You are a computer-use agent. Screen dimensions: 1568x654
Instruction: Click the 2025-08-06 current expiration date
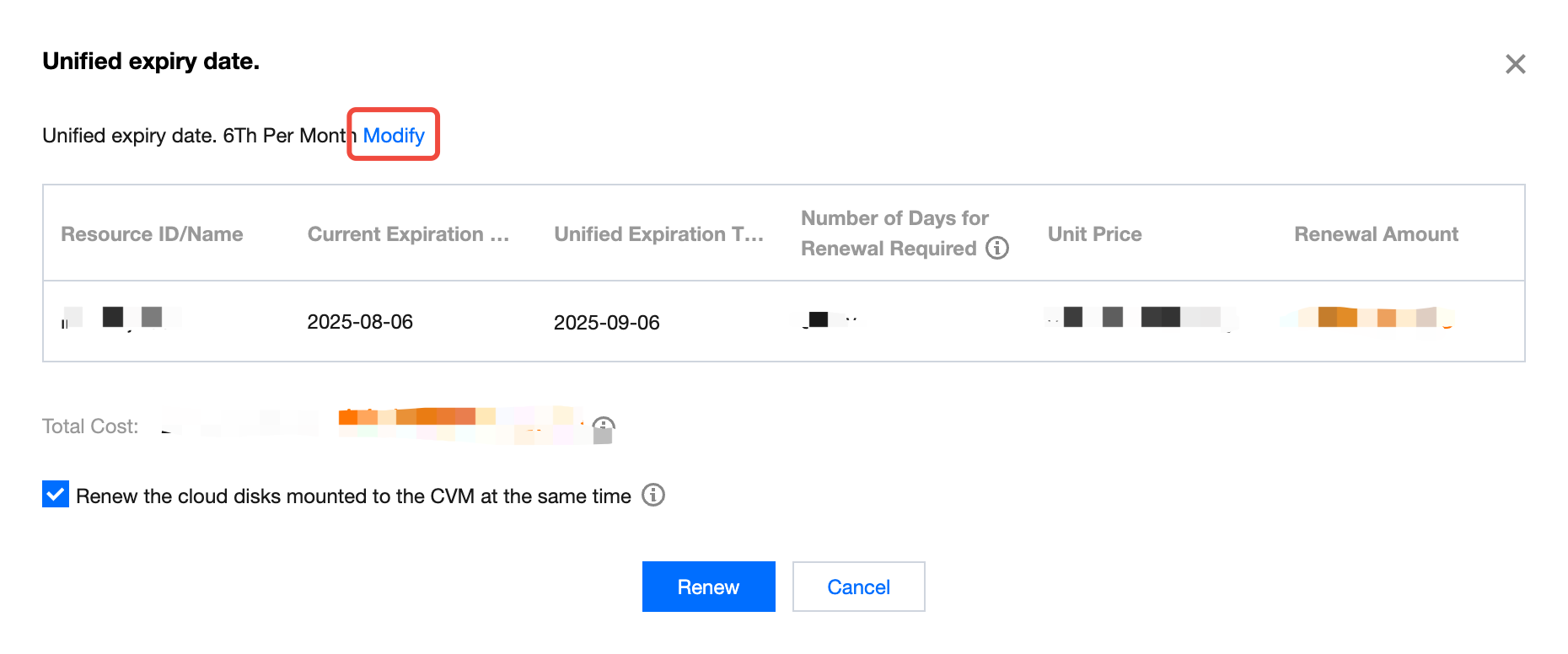[360, 322]
